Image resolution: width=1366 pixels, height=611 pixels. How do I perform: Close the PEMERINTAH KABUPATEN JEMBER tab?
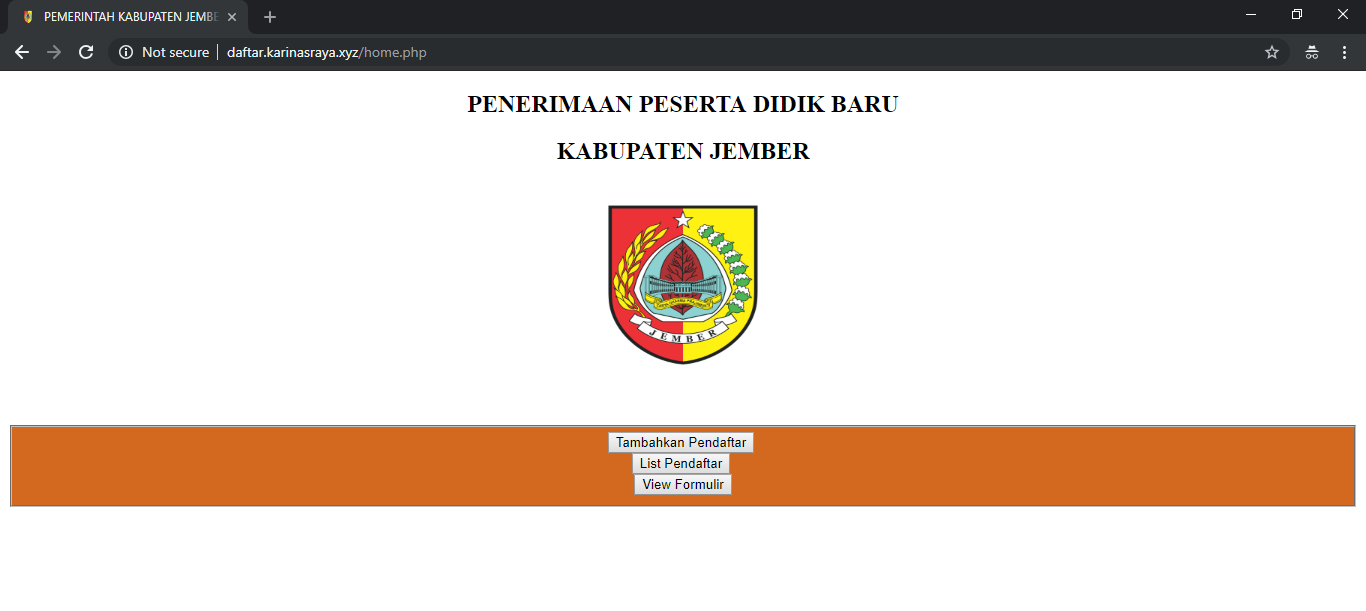coord(232,17)
